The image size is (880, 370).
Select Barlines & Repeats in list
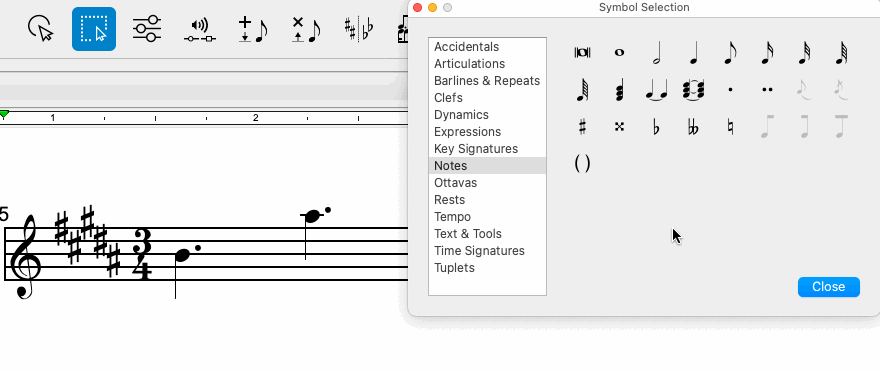click(x=487, y=81)
